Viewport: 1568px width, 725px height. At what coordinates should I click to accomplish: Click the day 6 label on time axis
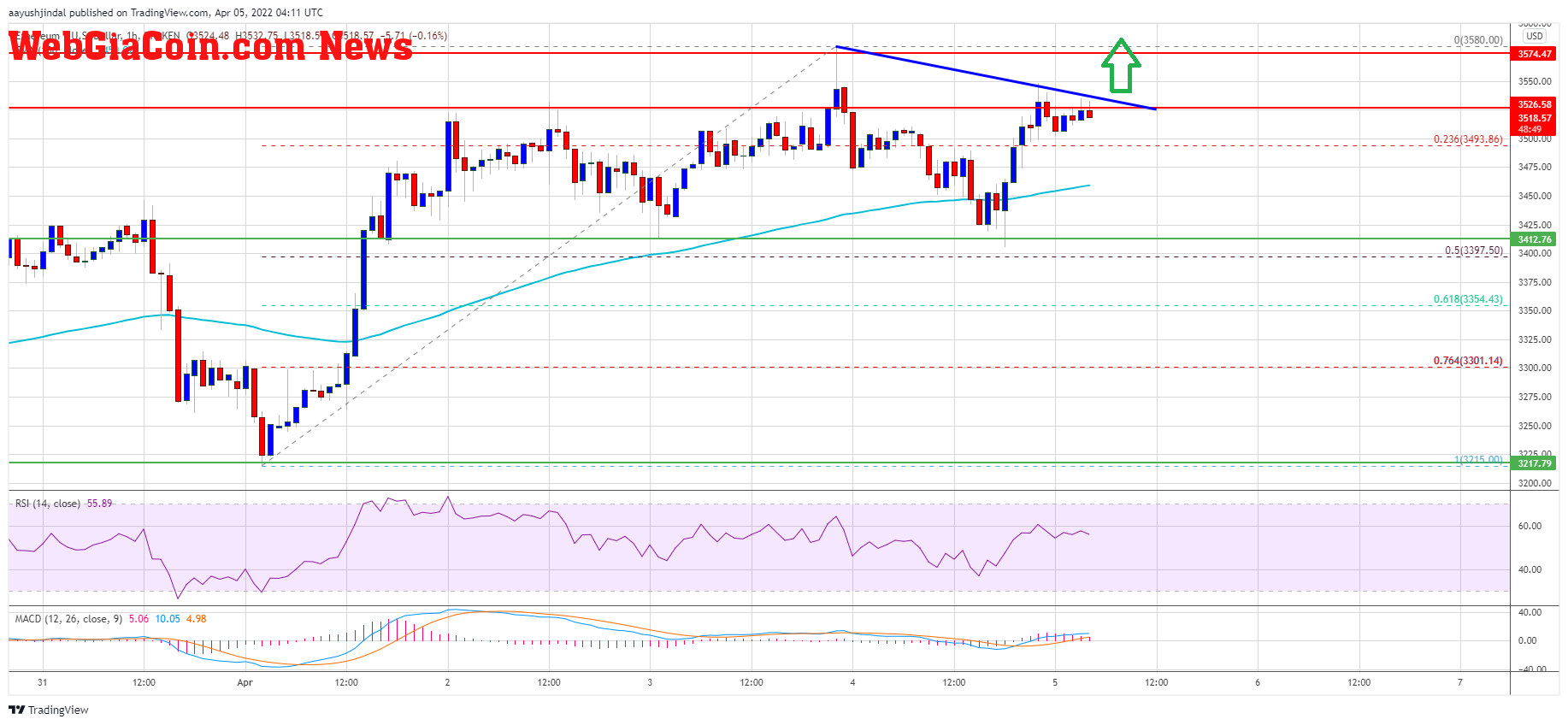pos(1258,682)
